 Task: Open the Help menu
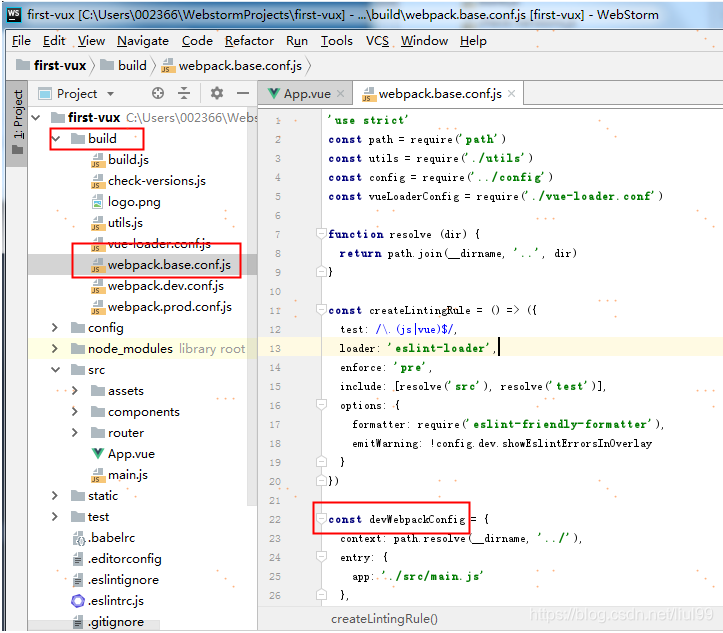(x=473, y=41)
